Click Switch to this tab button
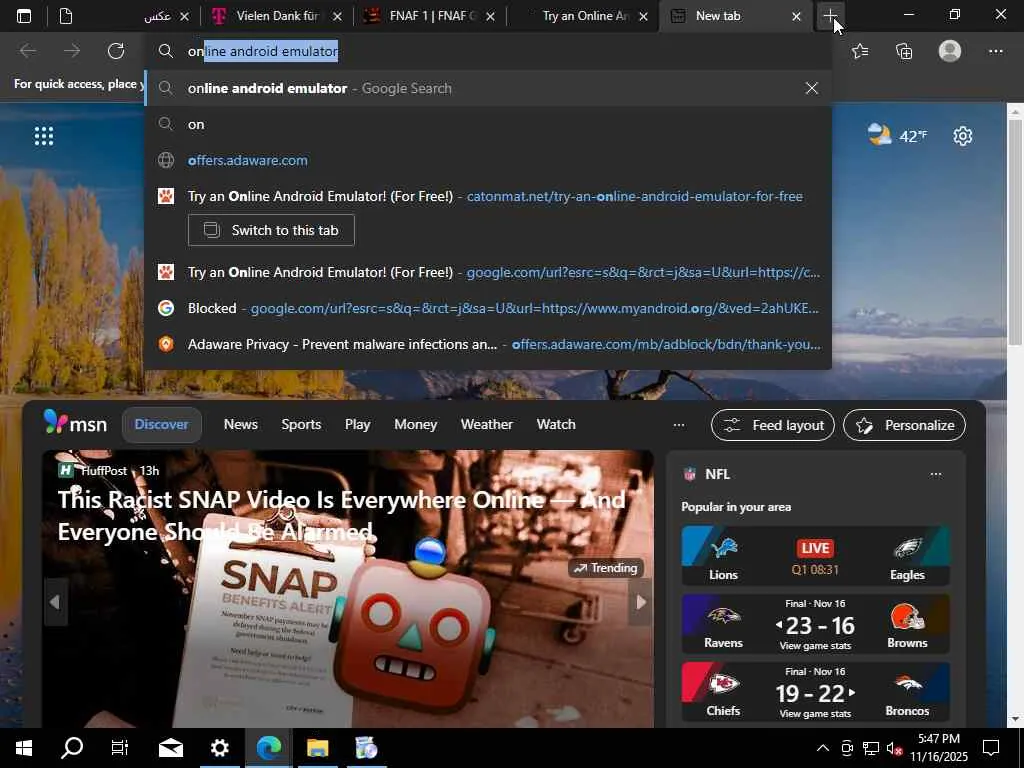The width and height of the screenshot is (1024, 768). click(x=271, y=230)
